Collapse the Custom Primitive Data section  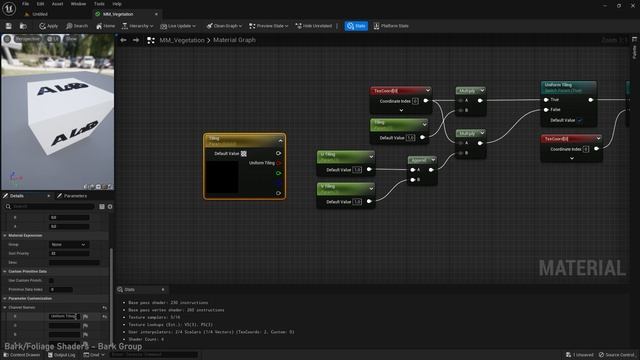click(5, 271)
